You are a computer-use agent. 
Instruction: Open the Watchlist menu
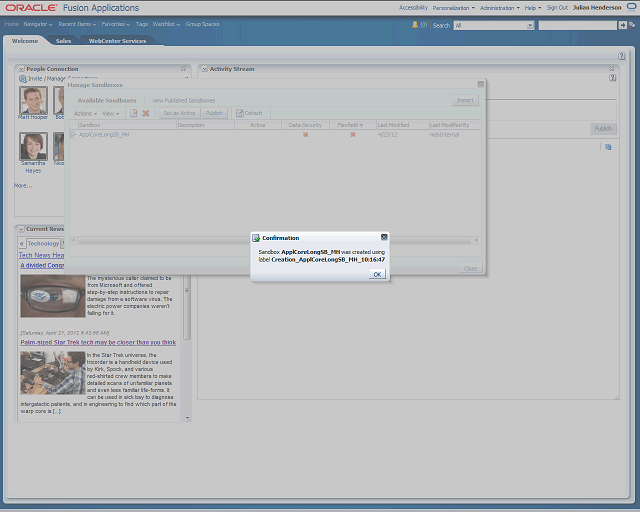click(166, 24)
